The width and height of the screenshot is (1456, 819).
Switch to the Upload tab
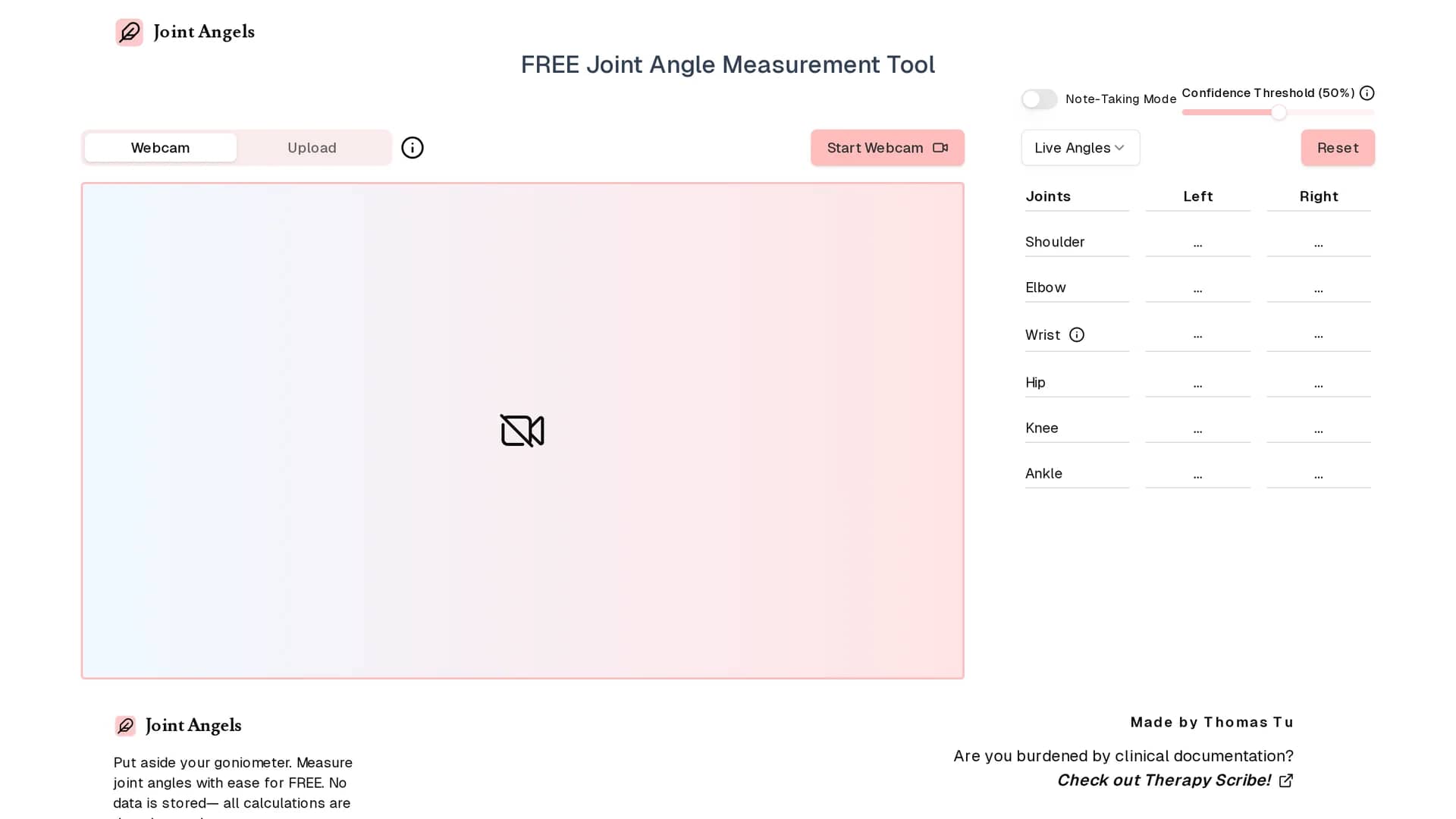[x=312, y=148]
